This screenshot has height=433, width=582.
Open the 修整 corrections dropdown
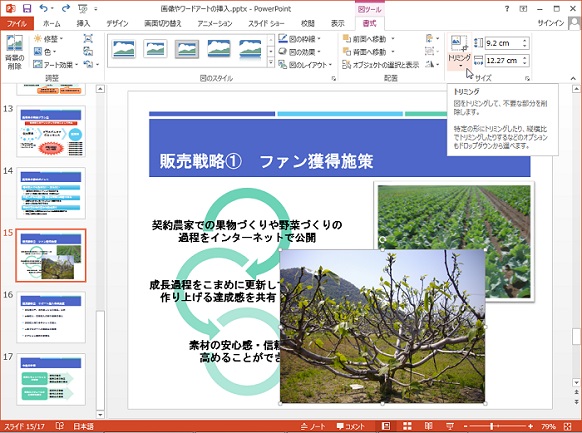49,39
